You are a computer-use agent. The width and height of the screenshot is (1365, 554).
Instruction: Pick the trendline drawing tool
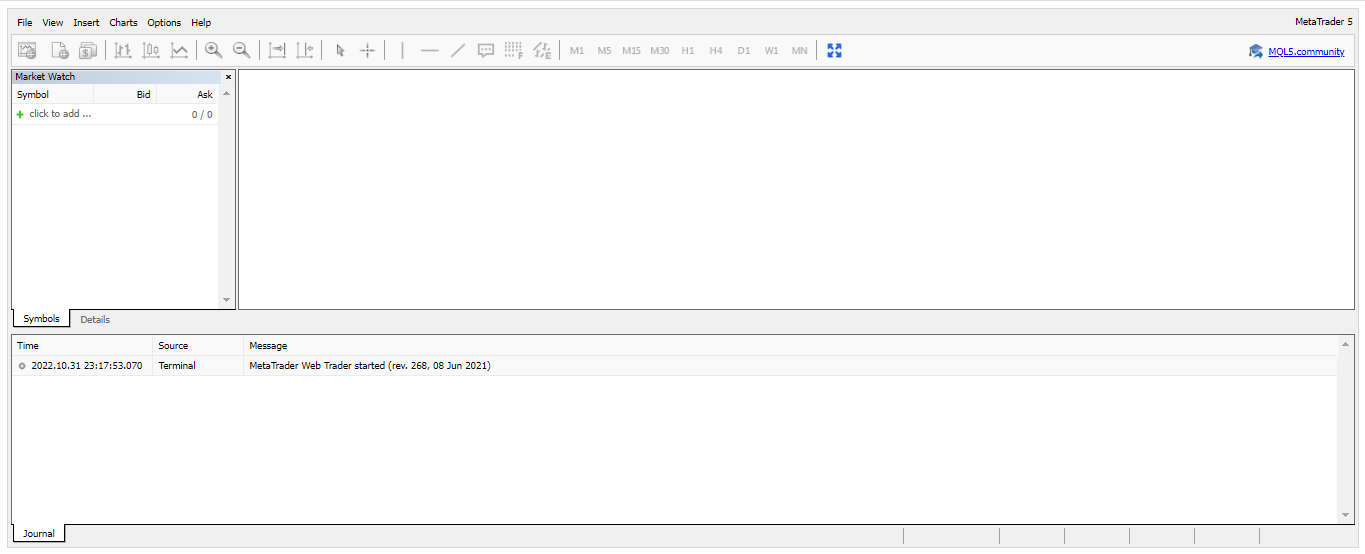tap(458, 50)
